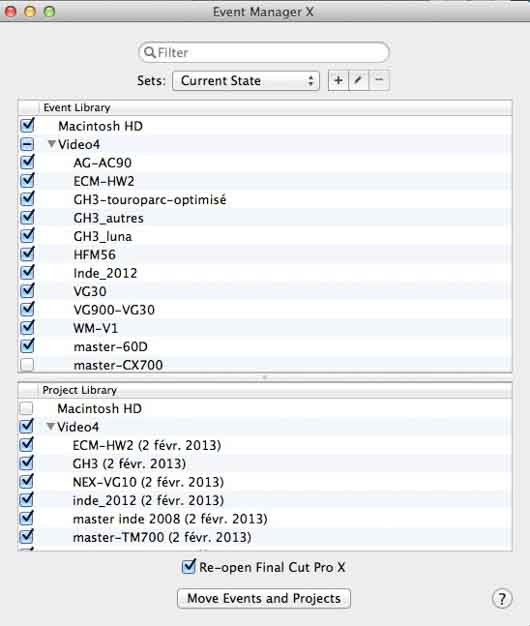
Task: Uncheck the GH3-touroparc-optimisé checkbox
Action: [27, 199]
